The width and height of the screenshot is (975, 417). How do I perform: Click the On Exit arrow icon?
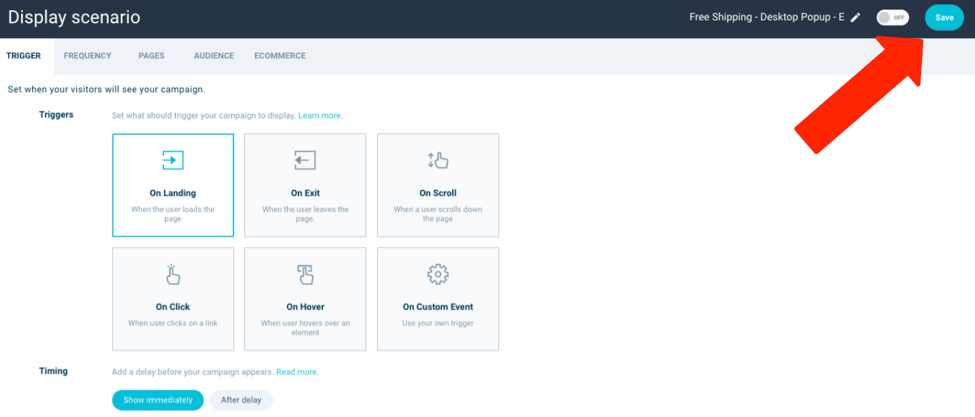point(305,160)
